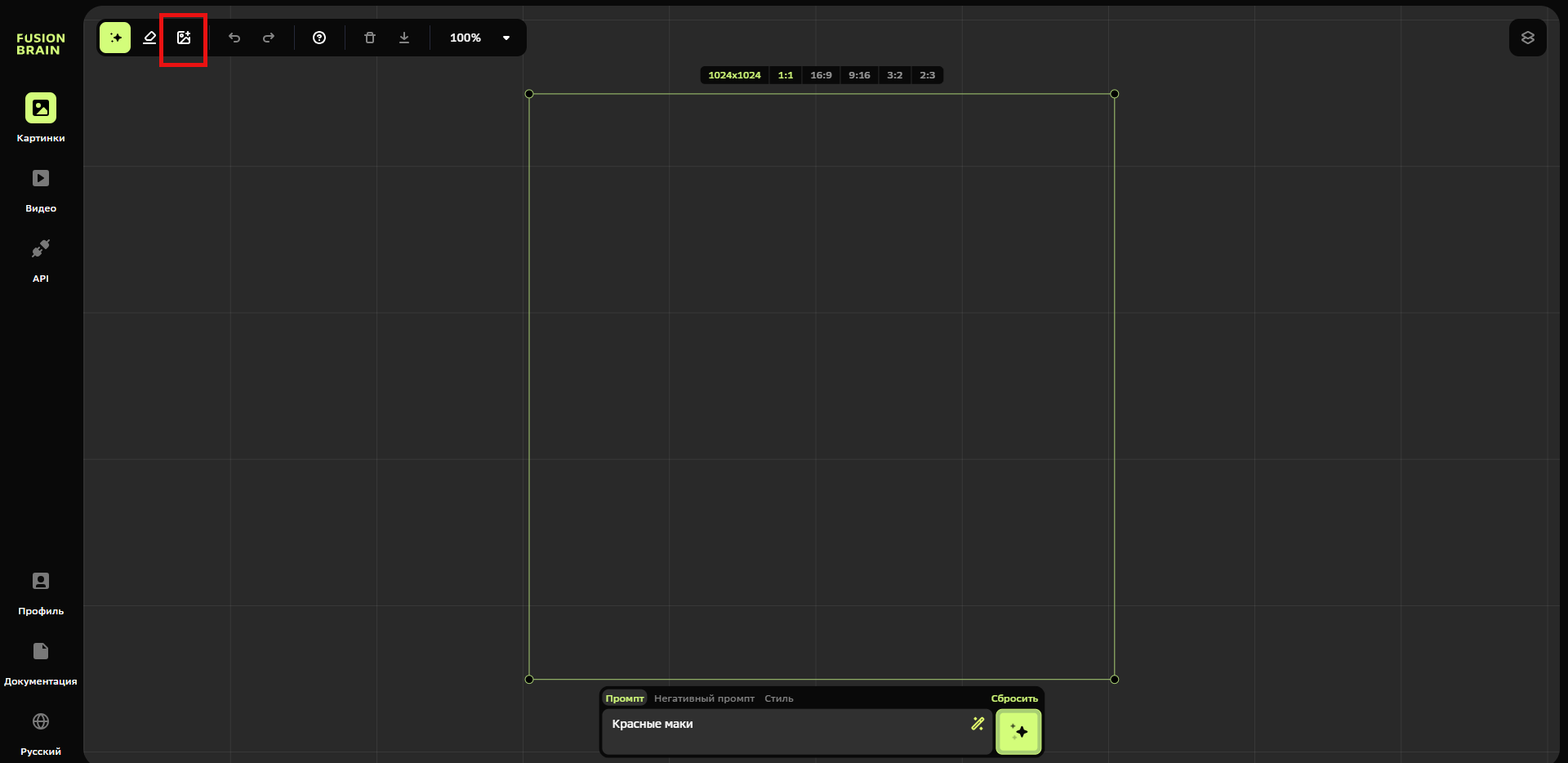1568x763 pixels.
Task: Delete canvas with trash icon
Action: (370, 38)
